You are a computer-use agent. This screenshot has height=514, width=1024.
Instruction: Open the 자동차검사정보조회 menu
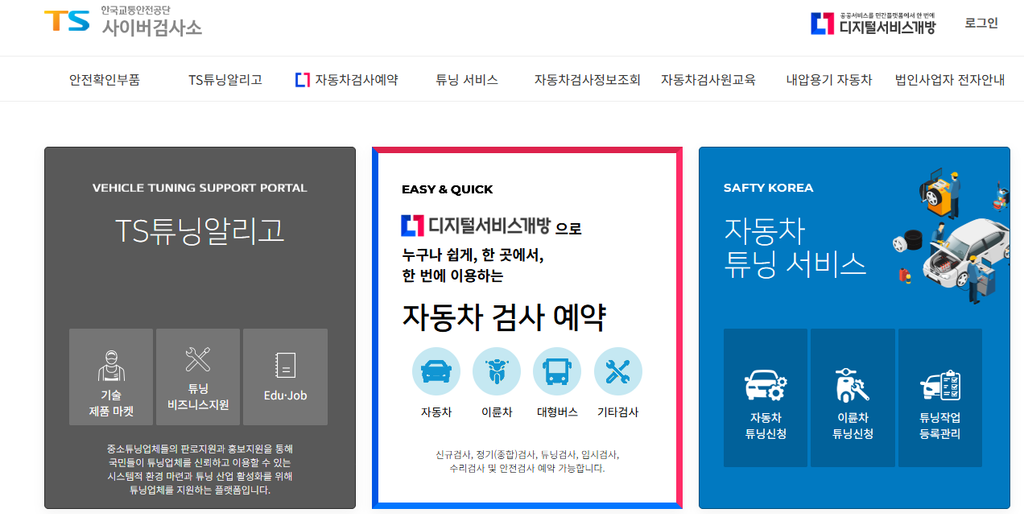(x=587, y=80)
